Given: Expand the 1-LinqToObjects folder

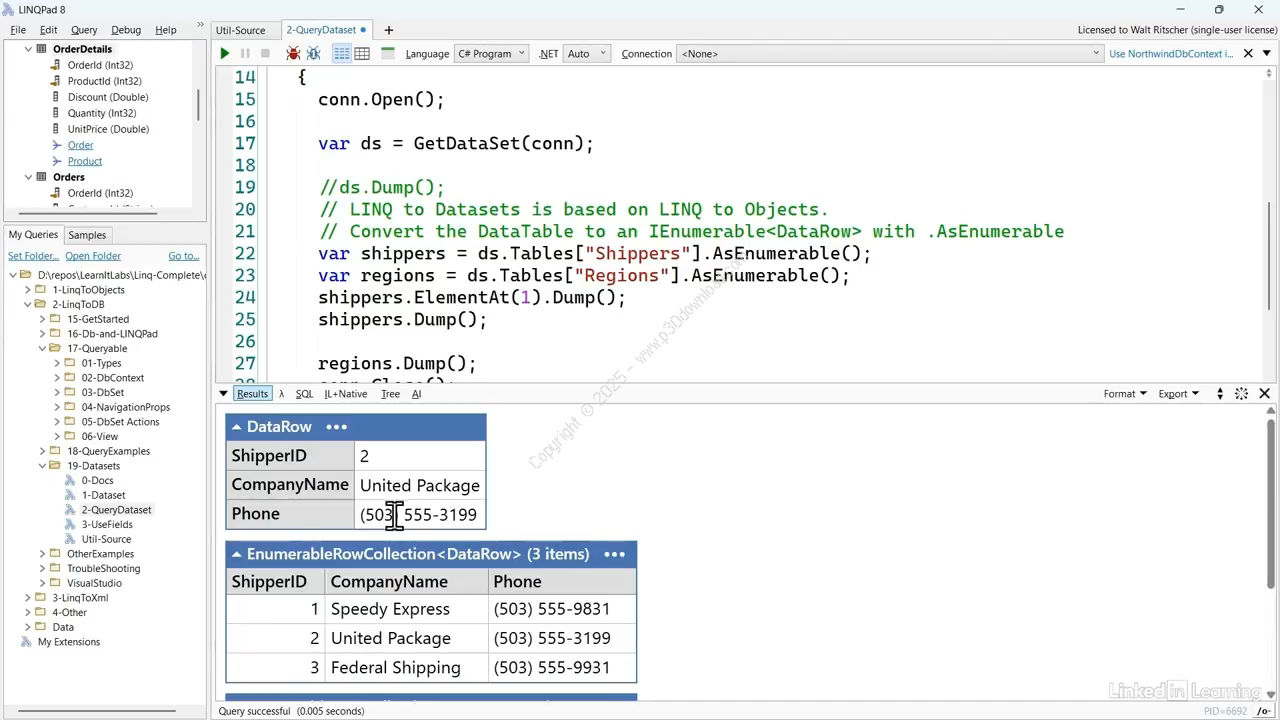Looking at the screenshot, I should tap(28, 290).
